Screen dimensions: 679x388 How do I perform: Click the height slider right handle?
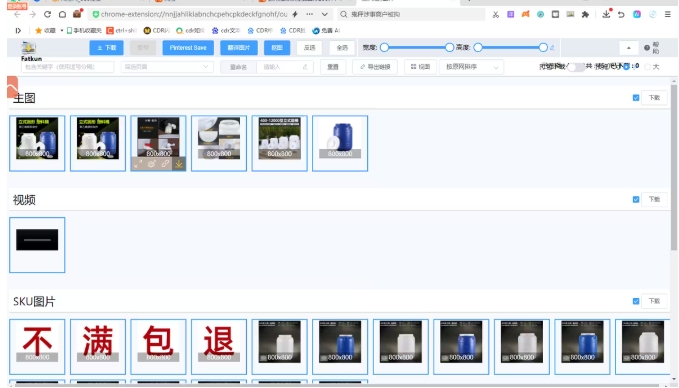tap(543, 48)
